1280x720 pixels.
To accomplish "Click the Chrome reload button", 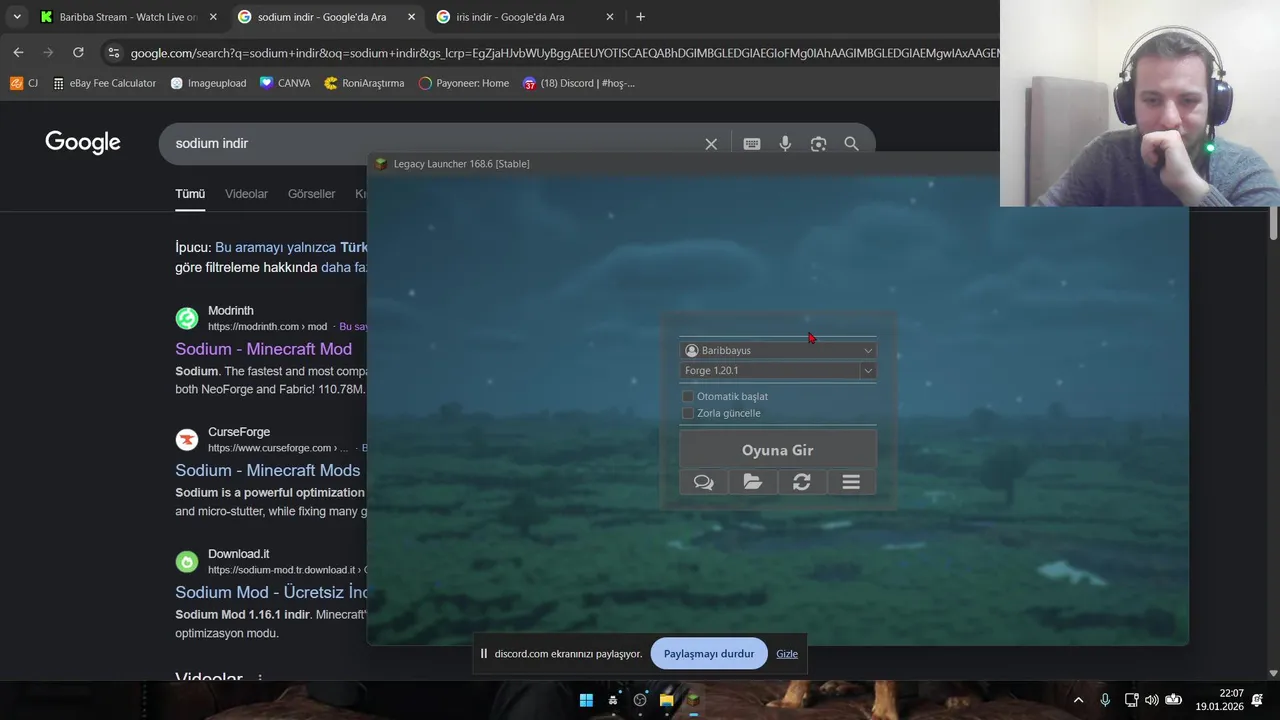I will pos(78,52).
